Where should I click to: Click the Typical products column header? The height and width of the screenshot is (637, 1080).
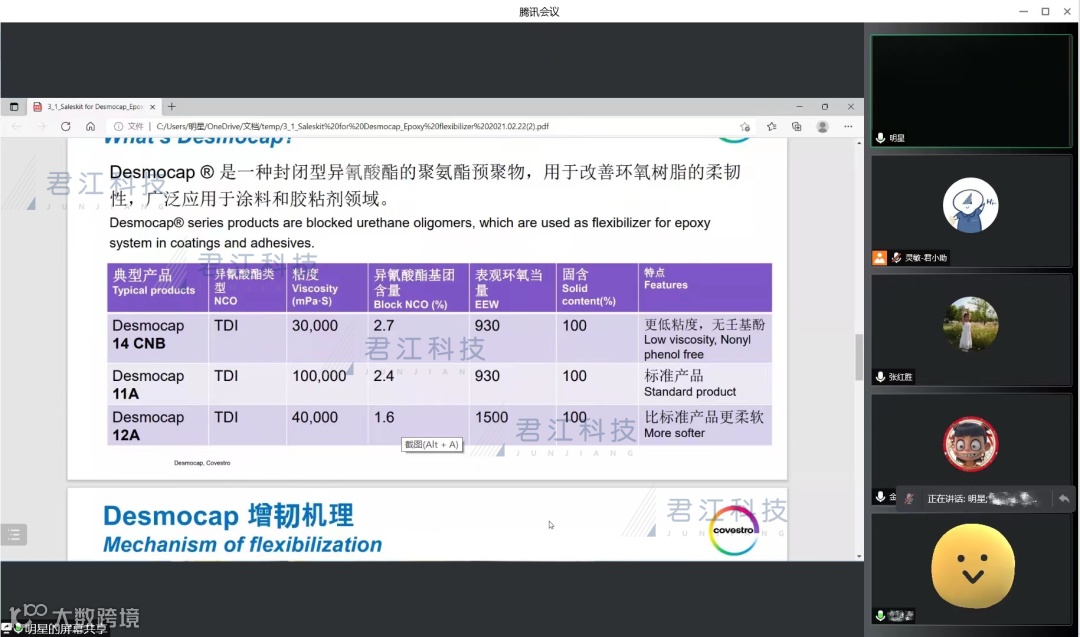(x=157, y=288)
